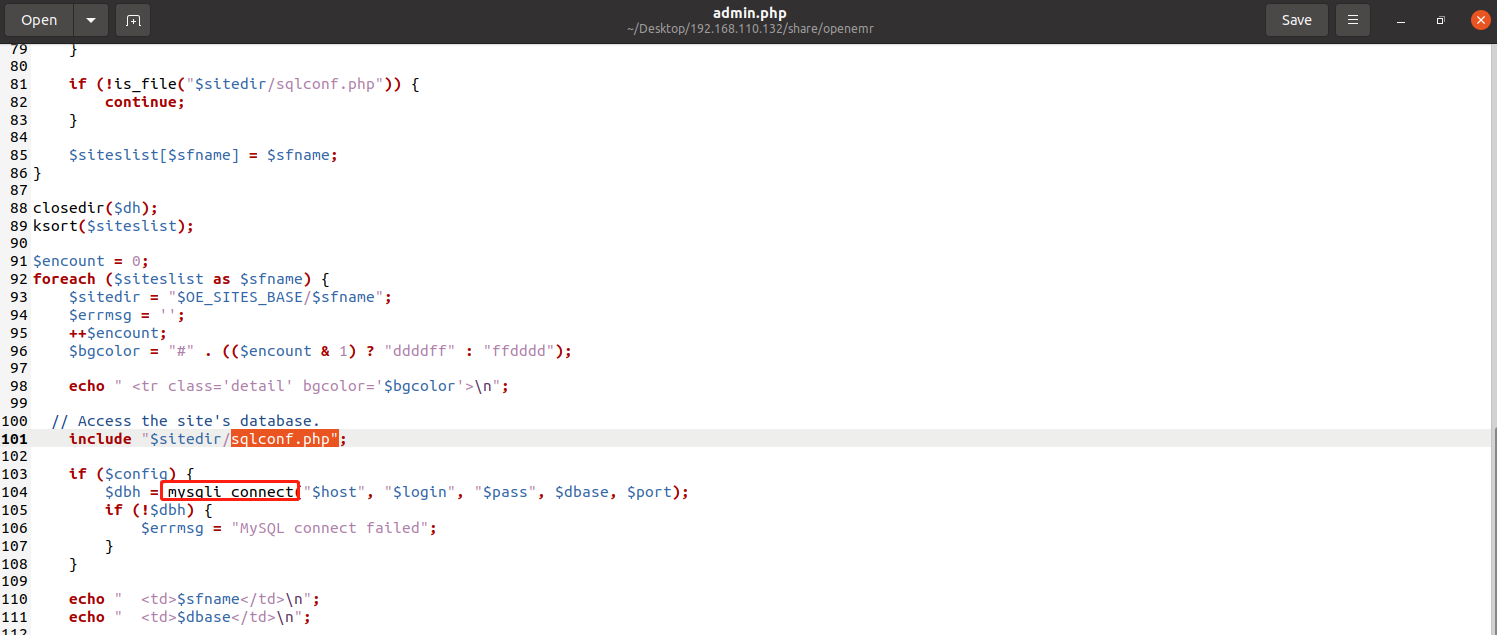This screenshot has width=1497, height=635.
Task: Click the foreach statement on line 92
Action: [x=181, y=279]
